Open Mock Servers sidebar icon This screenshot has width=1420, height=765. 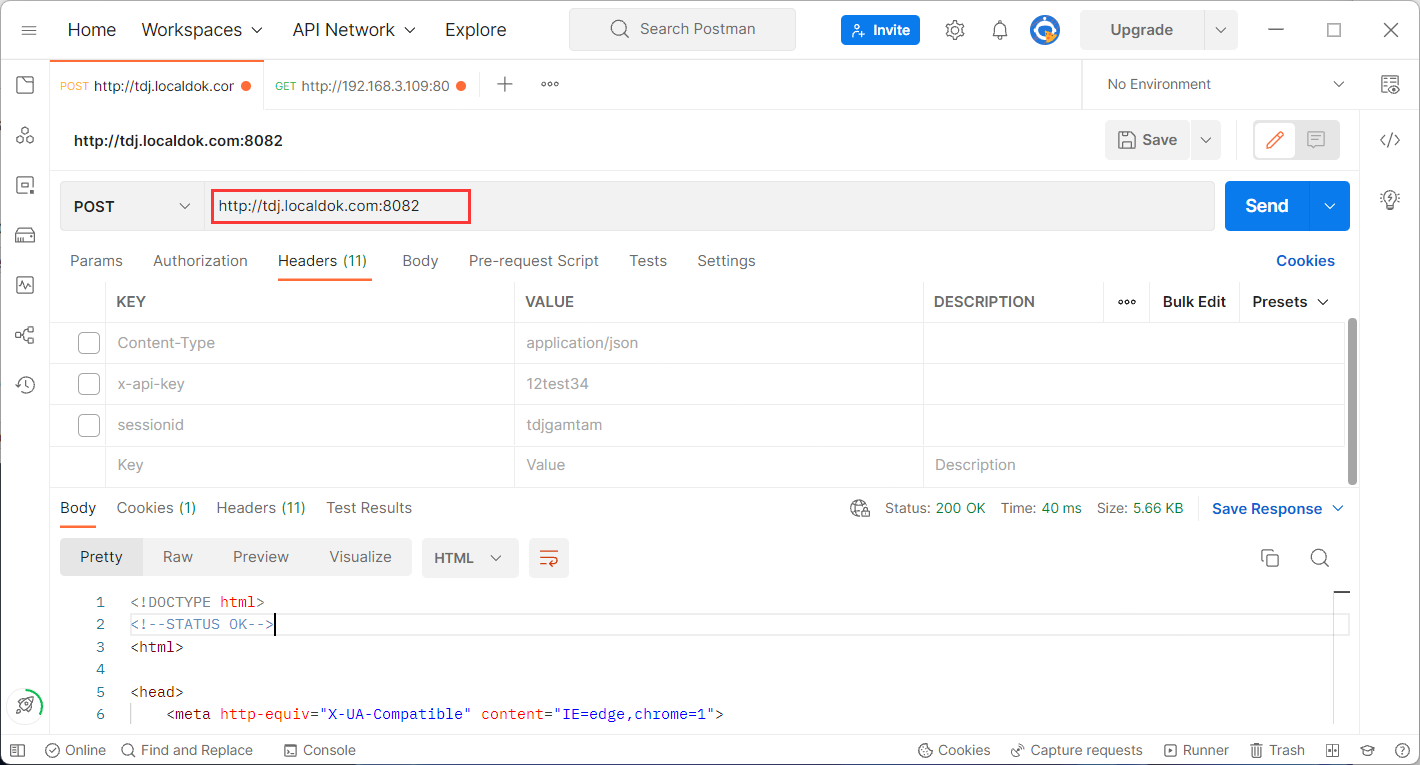pyautogui.click(x=25, y=235)
